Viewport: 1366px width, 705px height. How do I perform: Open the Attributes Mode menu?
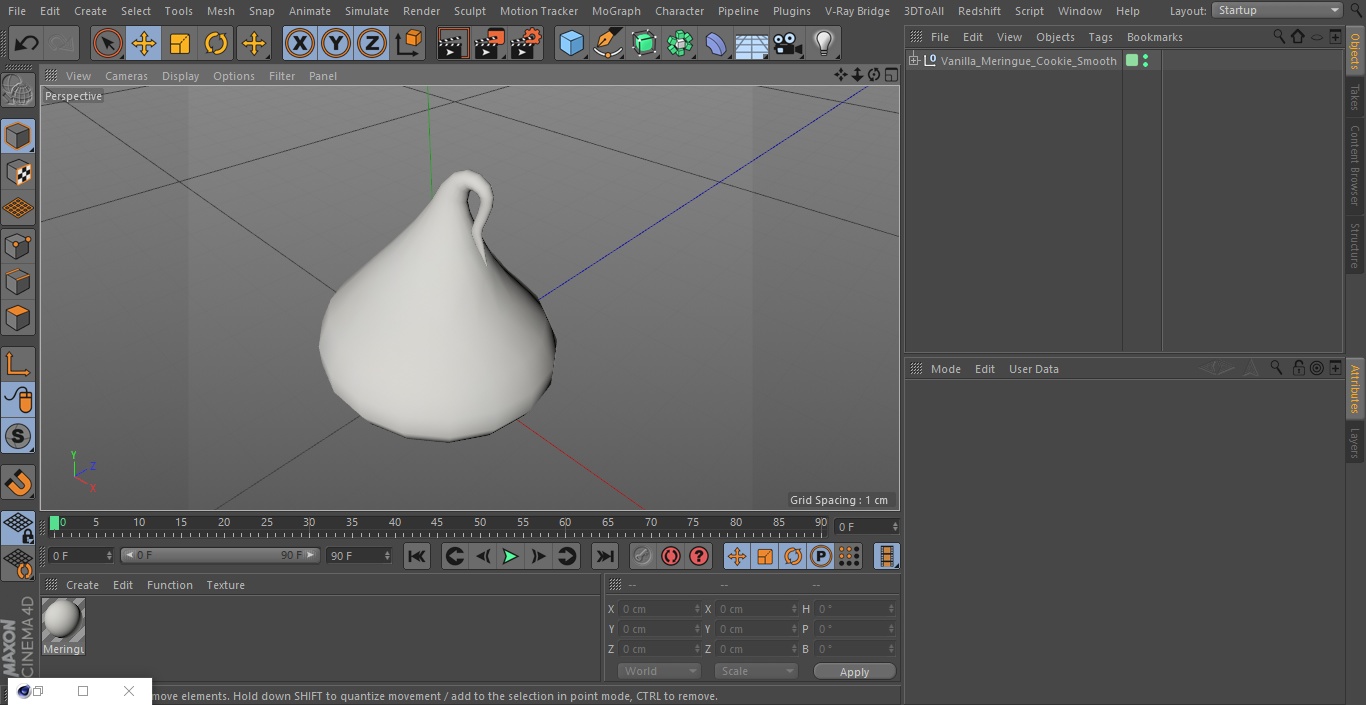(x=946, y=369)
